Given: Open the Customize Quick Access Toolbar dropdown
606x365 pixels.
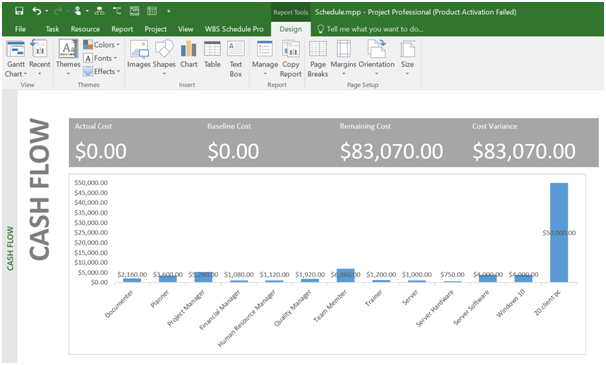Looking at the screenshot, I should pyautogui.click(x=169, y=11).
